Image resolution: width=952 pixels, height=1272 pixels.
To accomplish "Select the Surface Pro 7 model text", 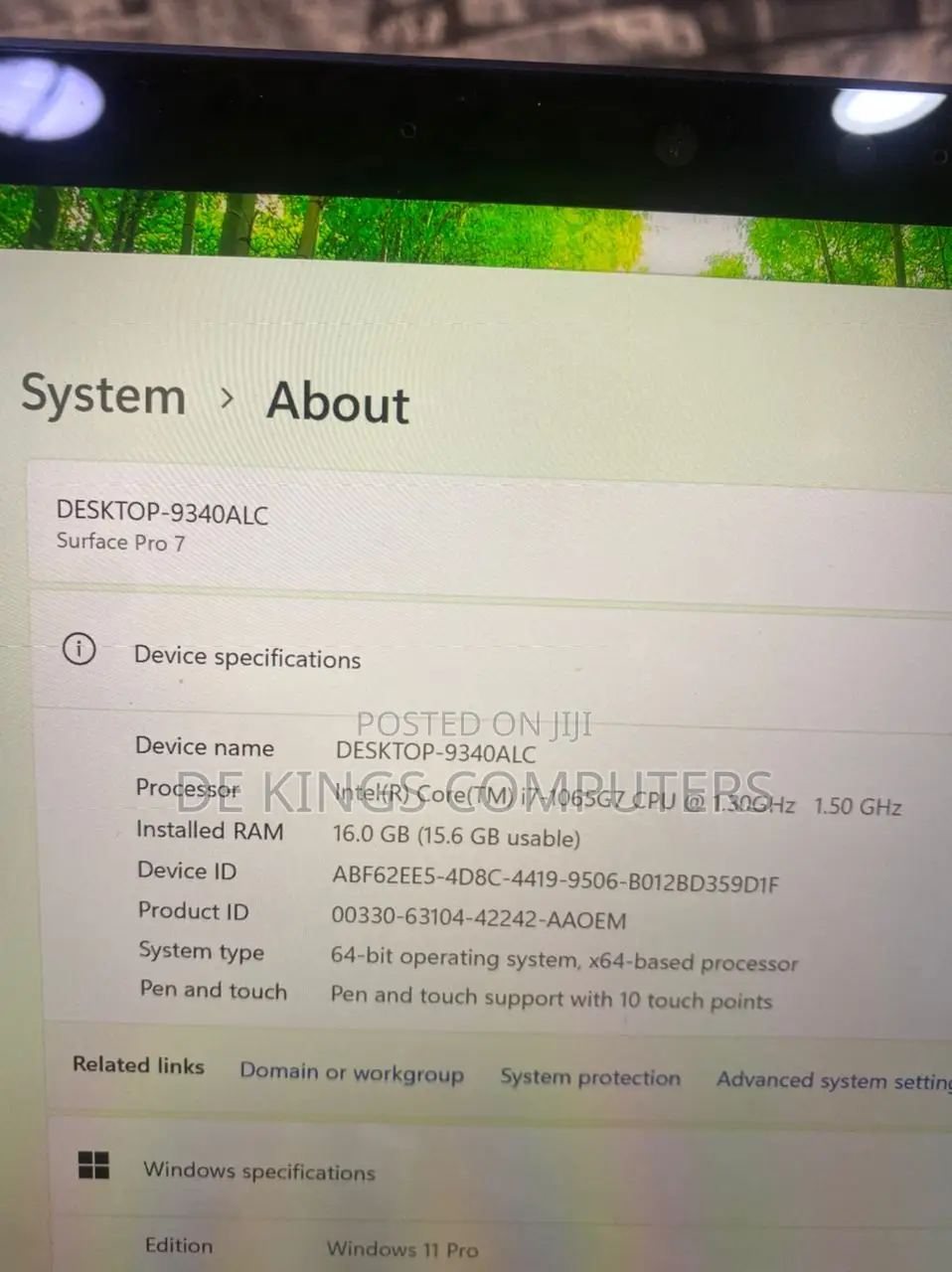I will [x=120, y=543].
